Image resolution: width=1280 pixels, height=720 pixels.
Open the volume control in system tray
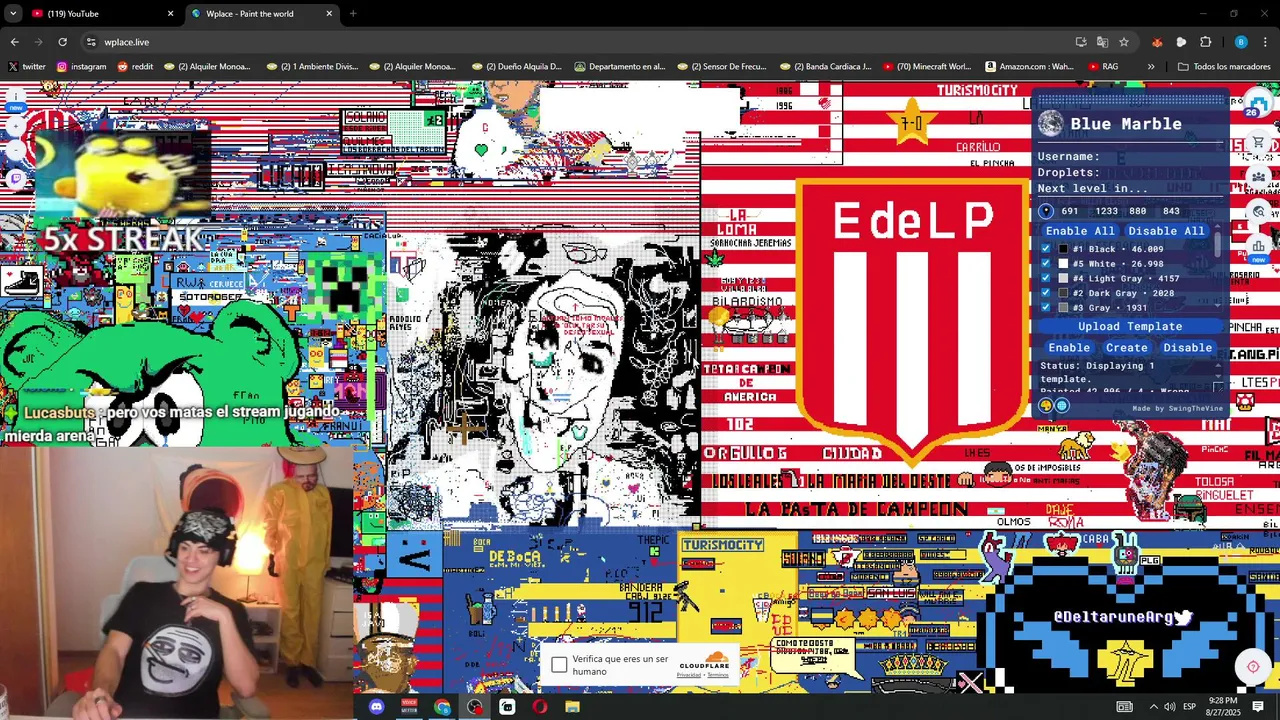[x=1169, y=707]
